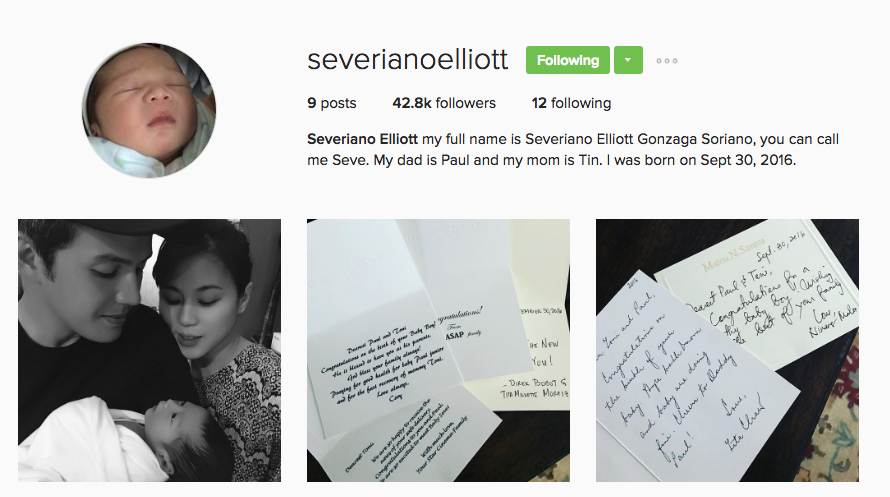This screenshot has width=890, height=497.
Task: View the 9 posts count
Action: click(331, 103)
